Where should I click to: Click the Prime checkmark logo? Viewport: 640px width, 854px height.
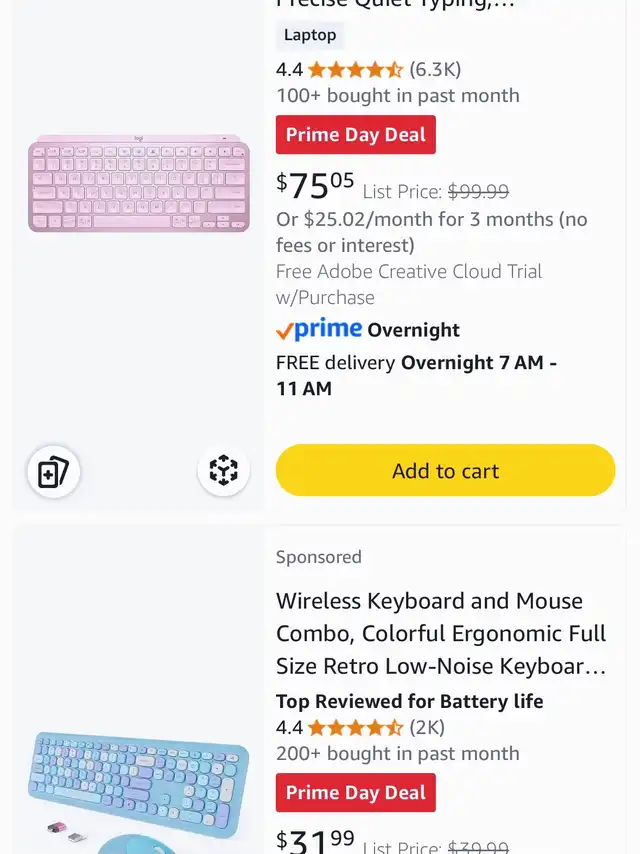click(319, 329)
